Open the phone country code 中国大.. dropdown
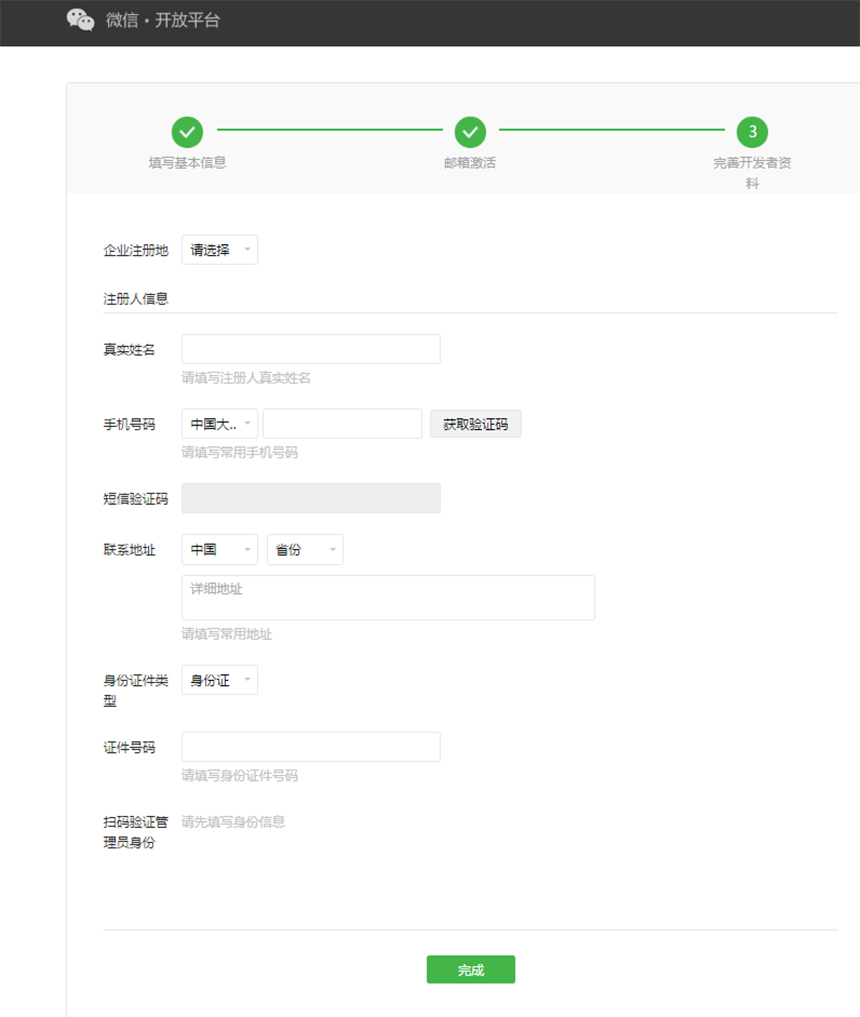Image resolution: width=860 pixels, height=1017 pixels. 219,423
